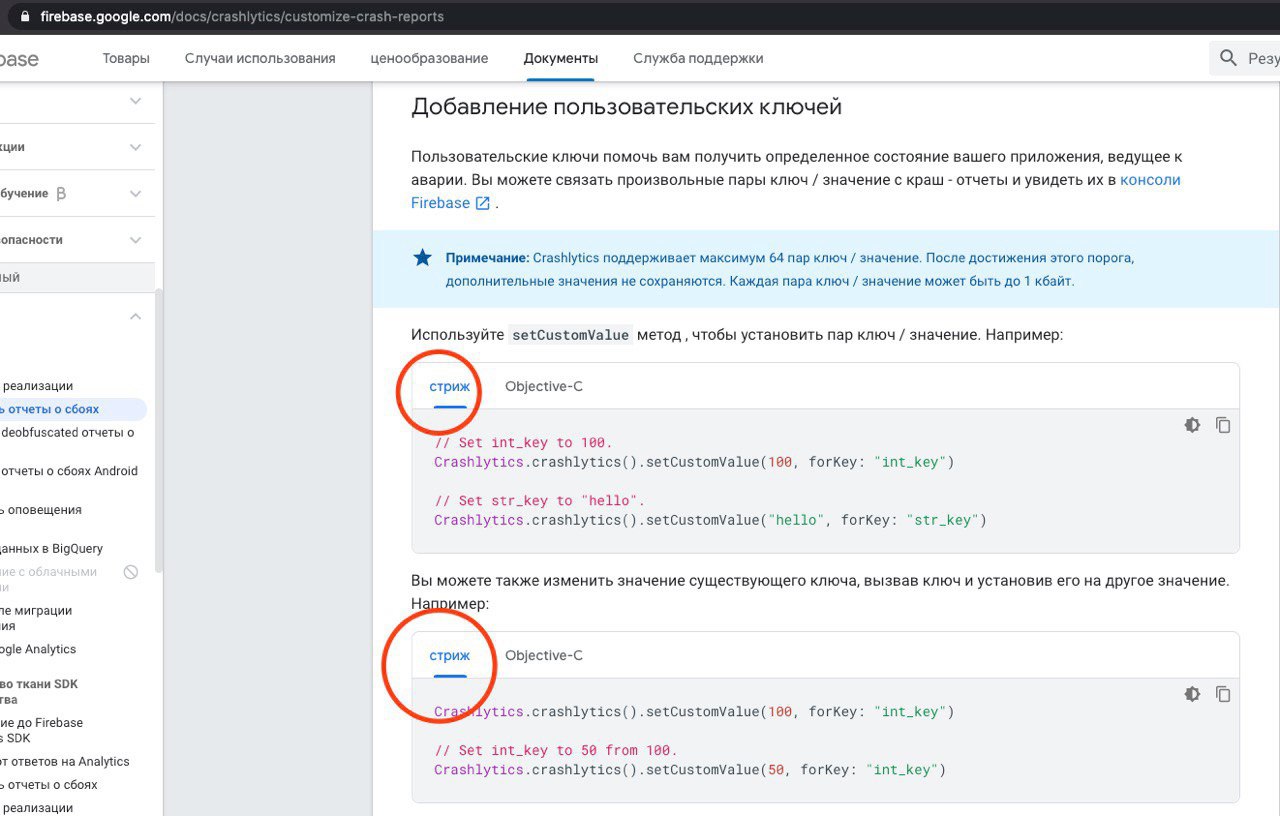Click the '// Set int_key to 50 from 100.' comment

pos(556,750)
